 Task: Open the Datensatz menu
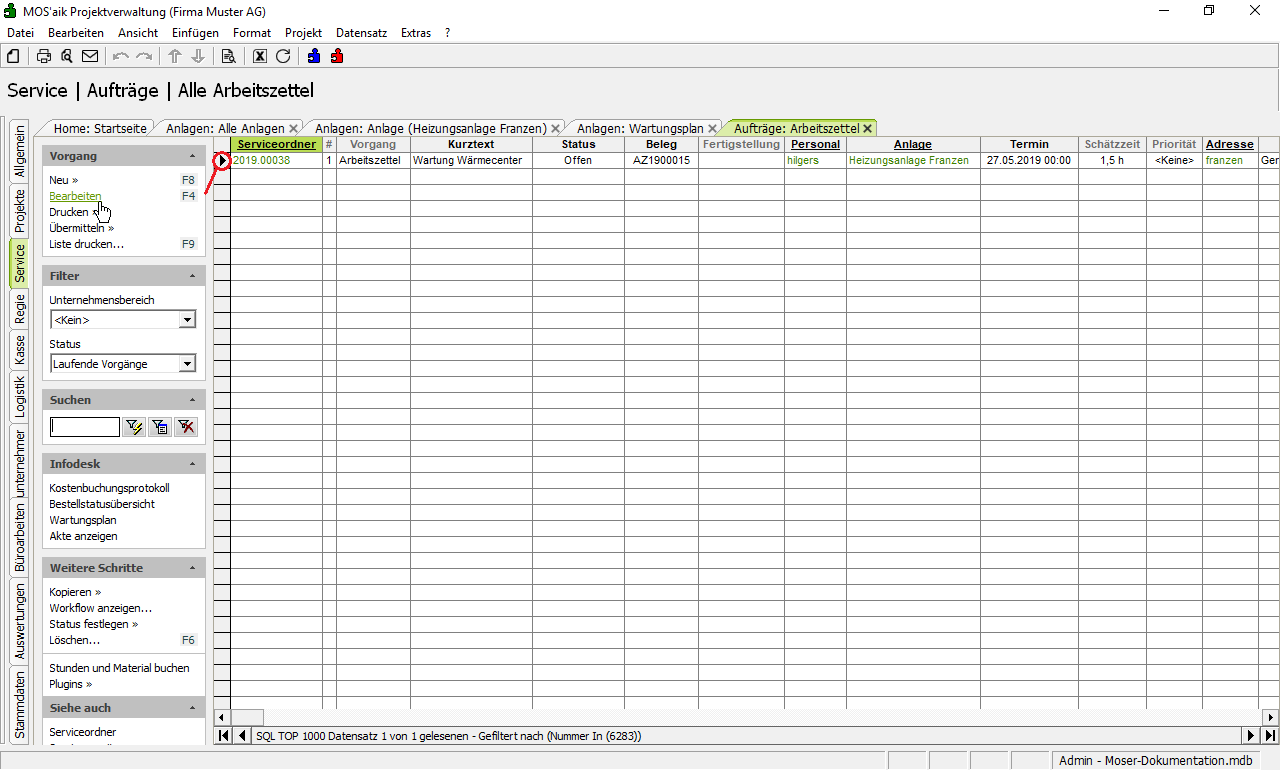coord(361,33)
